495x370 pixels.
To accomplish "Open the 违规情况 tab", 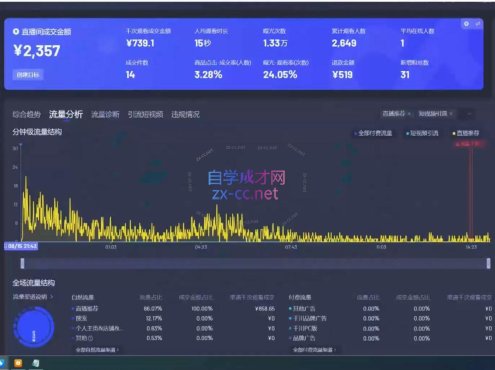I will [x=185, y=114].
